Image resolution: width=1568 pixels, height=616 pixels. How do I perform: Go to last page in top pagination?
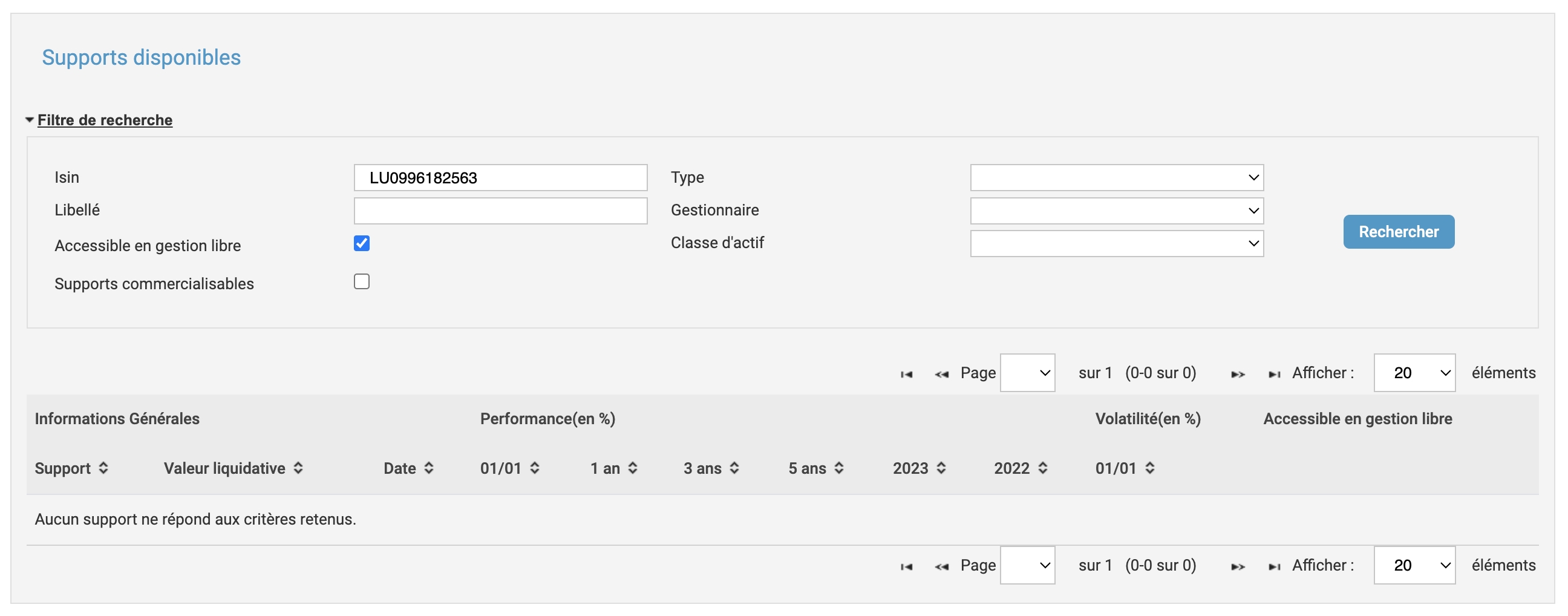[x=1274, y=375]
